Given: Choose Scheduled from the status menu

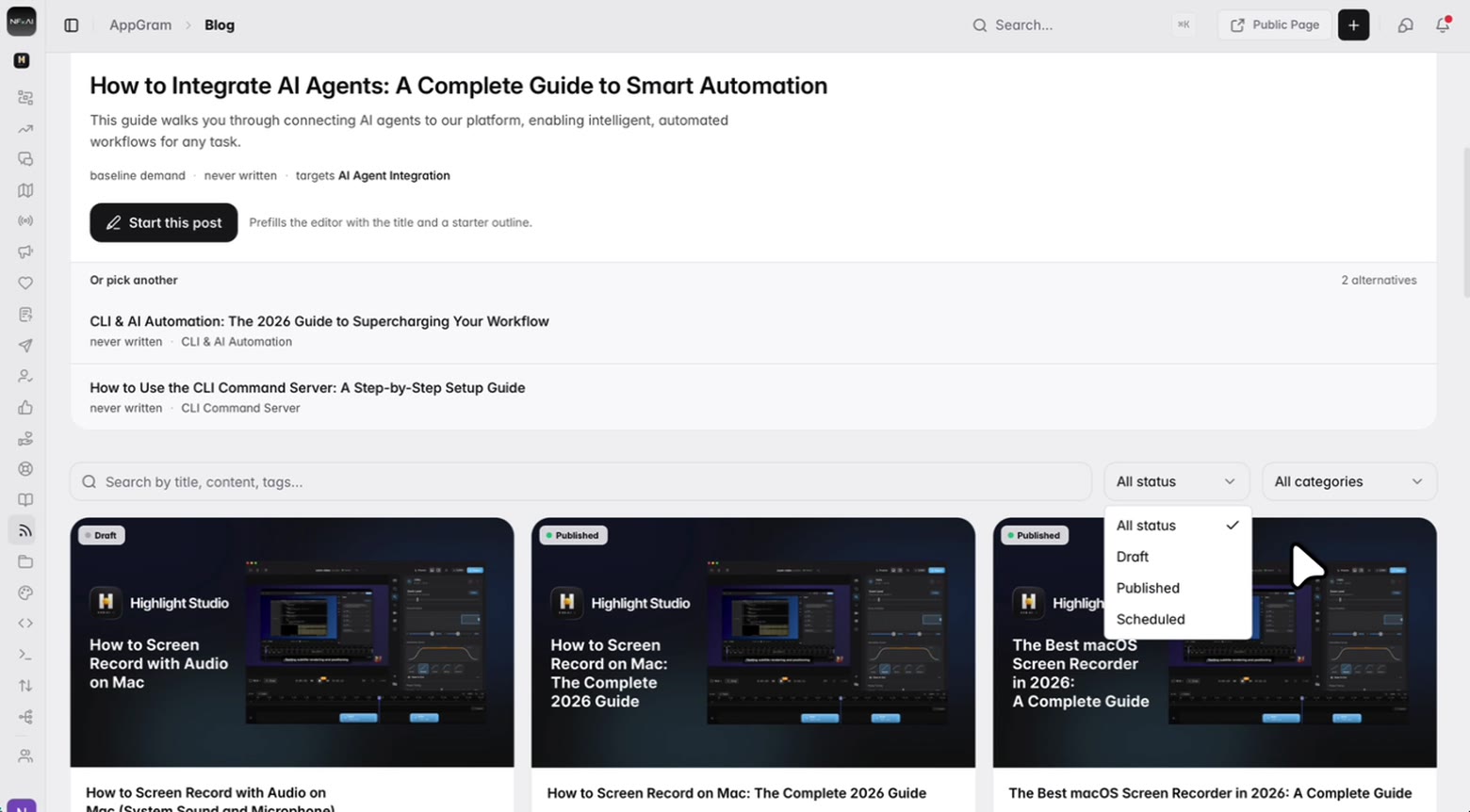Looking at the screenshot, I should pyautogui.click(x=1177, y=619).
